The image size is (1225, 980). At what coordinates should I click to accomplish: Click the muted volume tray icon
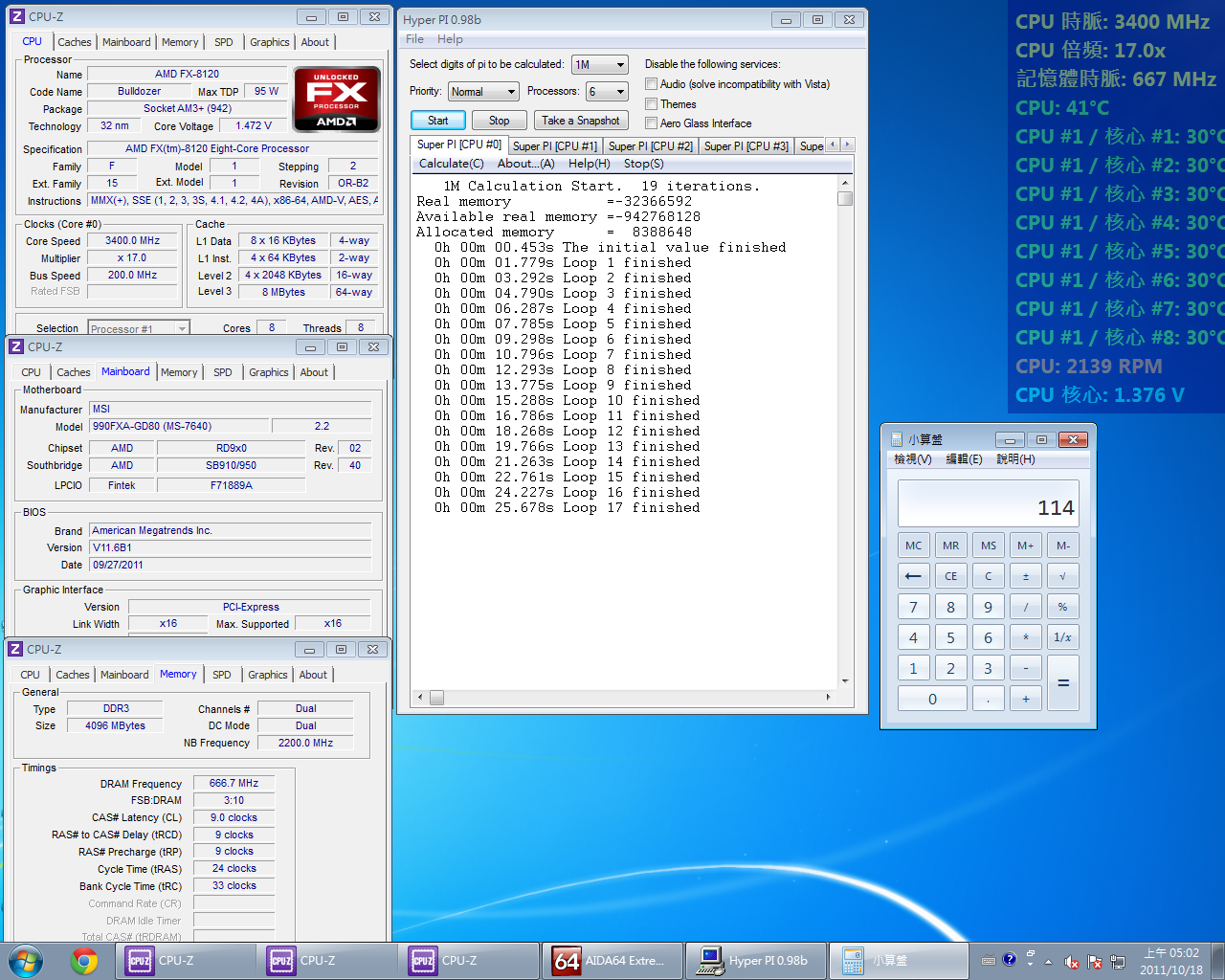coord(1071,962)
